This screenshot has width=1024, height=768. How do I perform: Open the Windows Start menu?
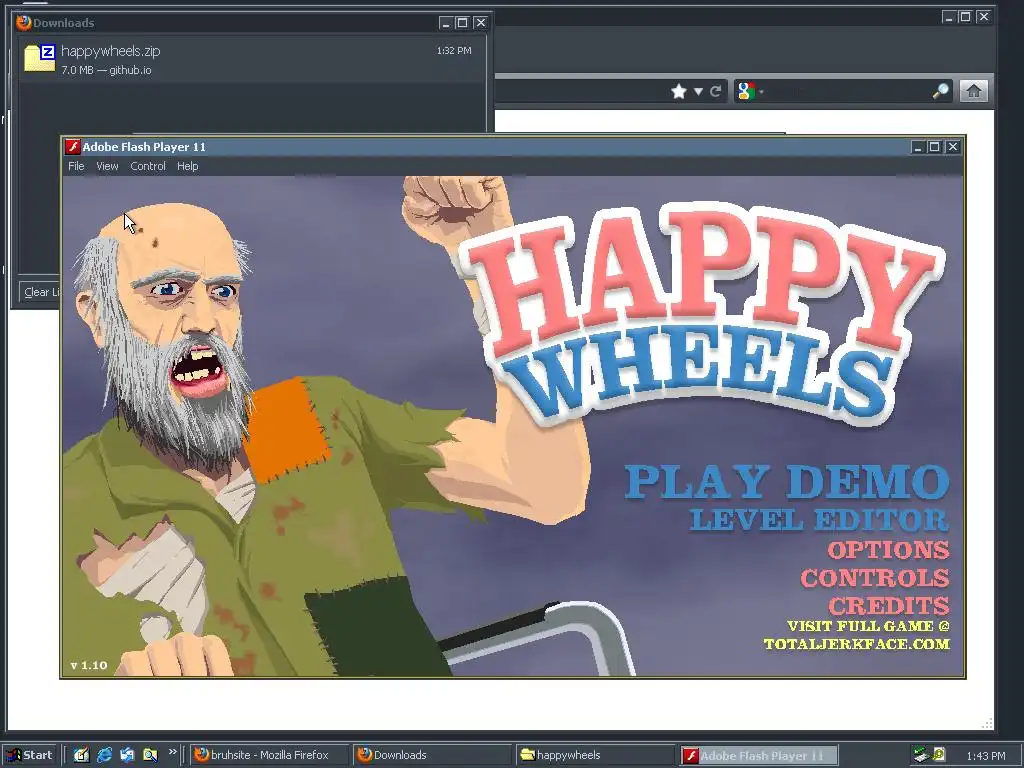coord(30,755)
